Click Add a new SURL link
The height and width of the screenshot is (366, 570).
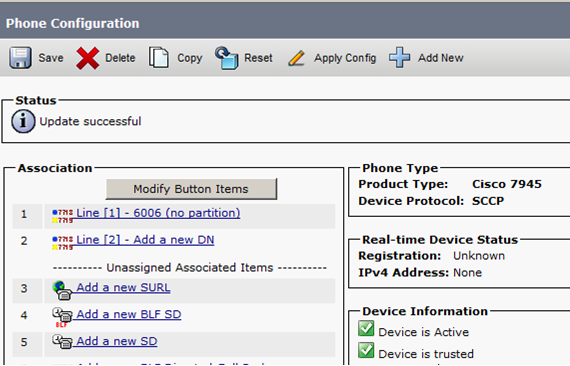coord(123,287)
